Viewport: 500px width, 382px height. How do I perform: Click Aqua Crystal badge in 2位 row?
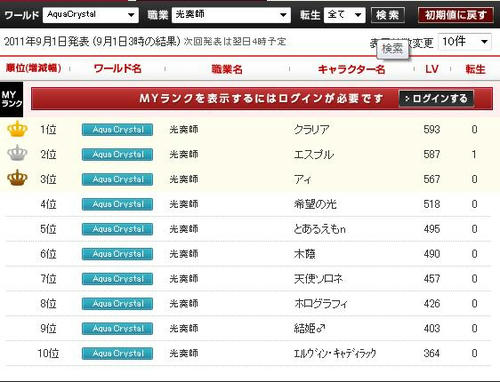(117, 155)
